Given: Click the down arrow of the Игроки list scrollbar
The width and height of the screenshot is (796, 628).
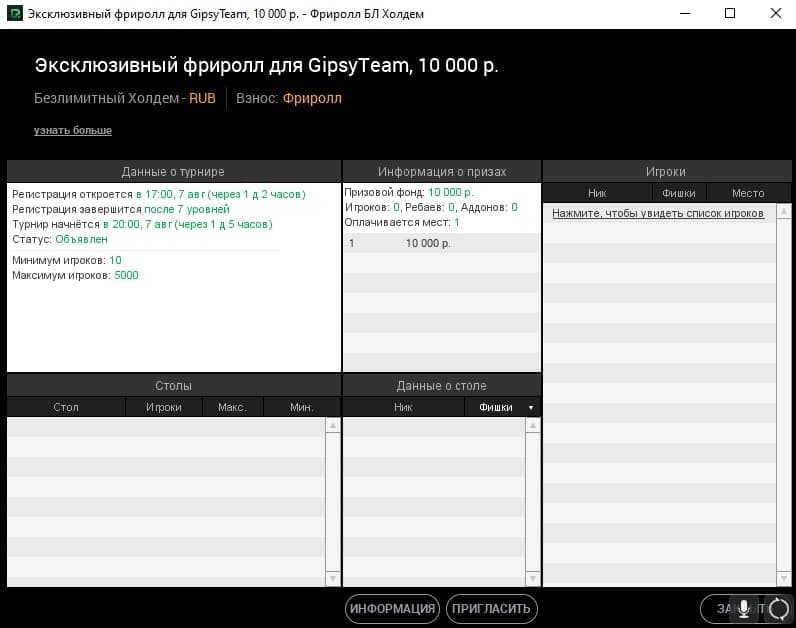Looking at the screenshot, I should (784, 579).
